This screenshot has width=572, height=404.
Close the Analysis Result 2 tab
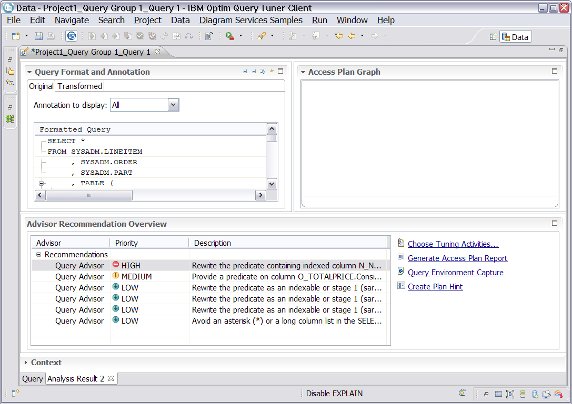pyautogui.click(x=111, y=378)
